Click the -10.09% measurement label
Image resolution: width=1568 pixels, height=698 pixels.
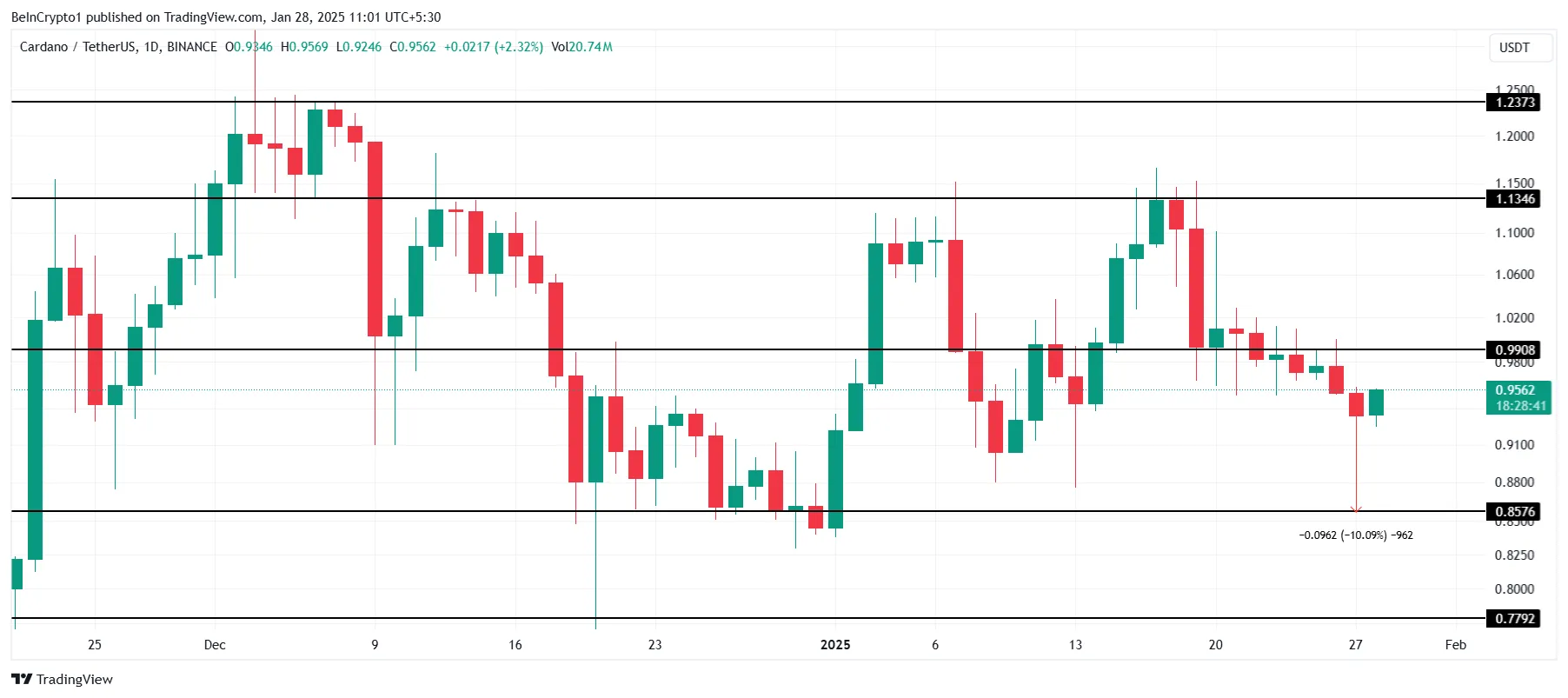(1355, 535)
